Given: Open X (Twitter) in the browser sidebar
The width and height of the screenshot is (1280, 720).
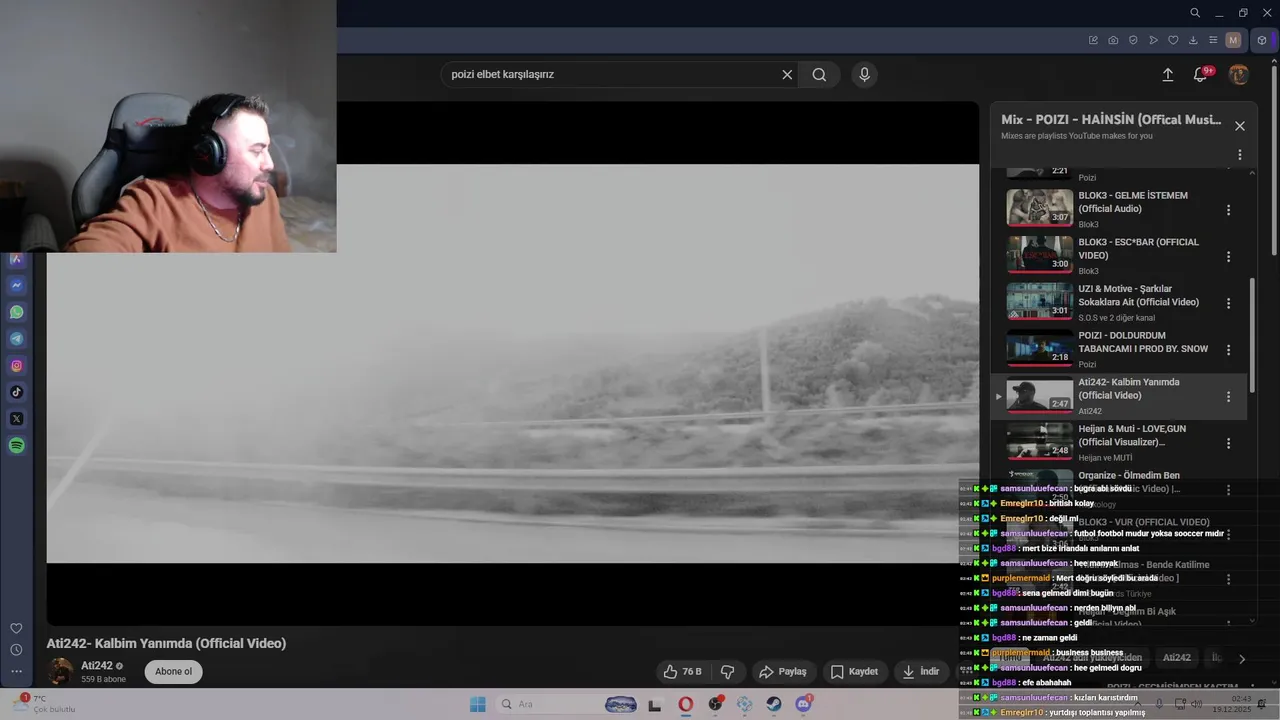Looking at the screenshot, I should pyautogui.click(x=16, y=419).
